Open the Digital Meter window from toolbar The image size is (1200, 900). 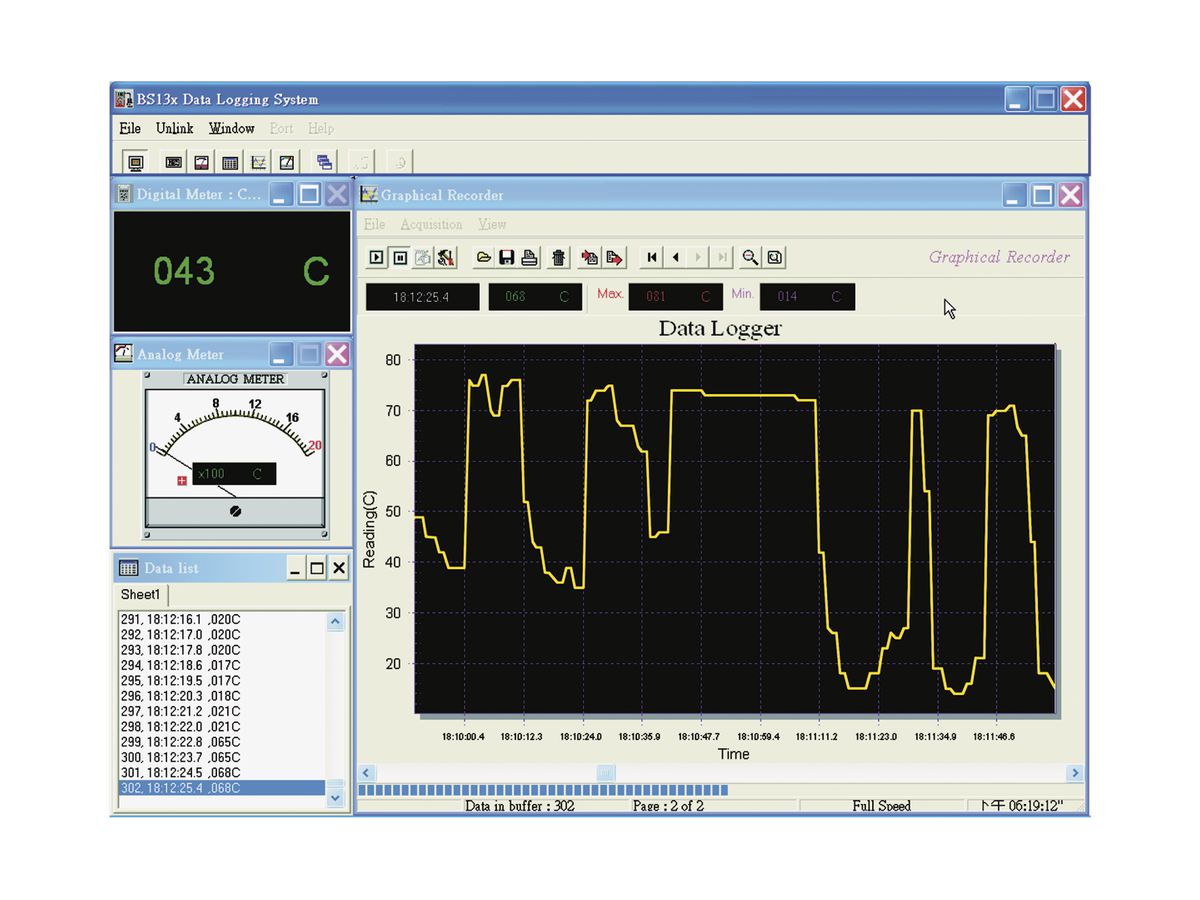click(x=173, y=162)
